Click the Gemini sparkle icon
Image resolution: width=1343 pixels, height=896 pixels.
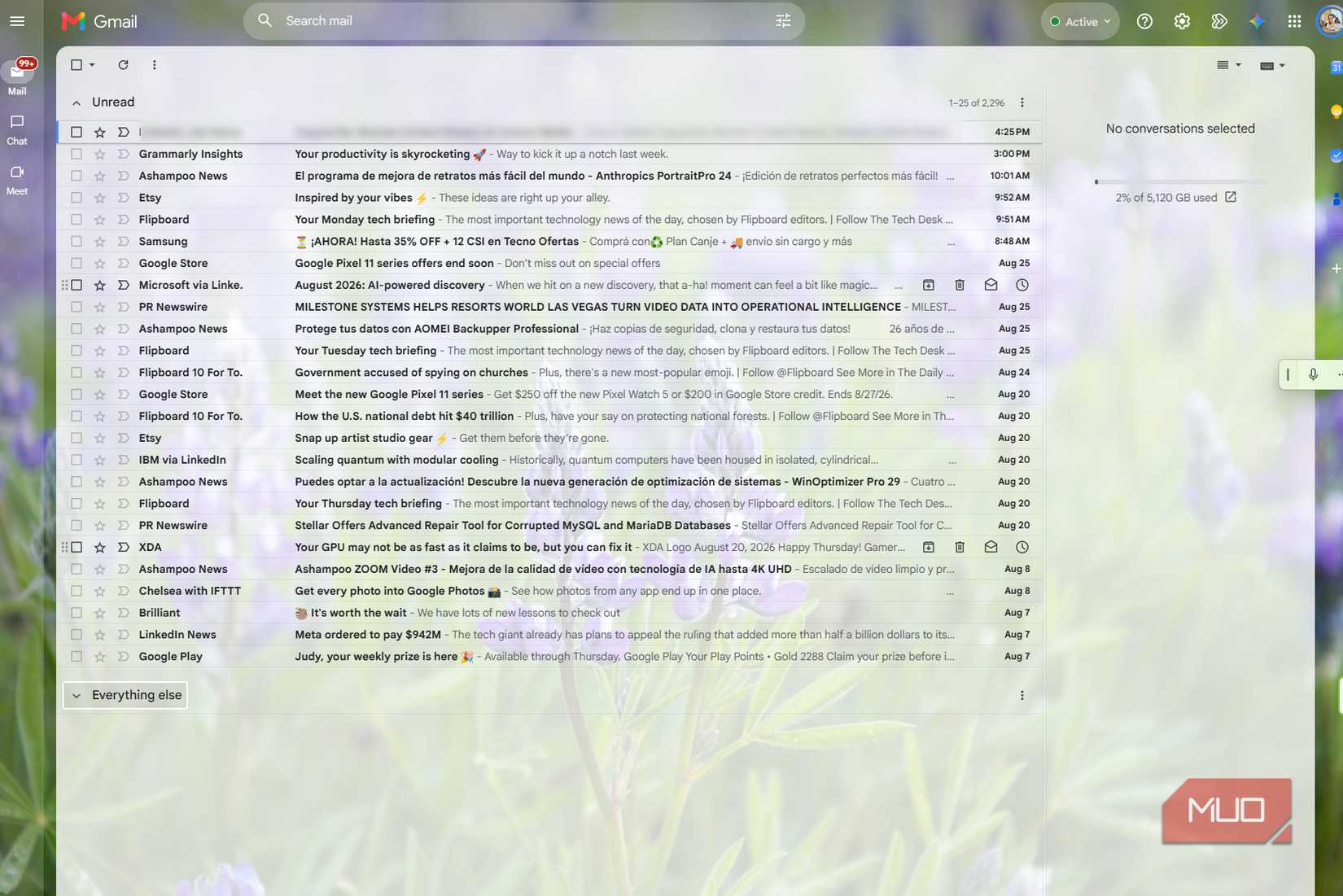pos(1257,22)
